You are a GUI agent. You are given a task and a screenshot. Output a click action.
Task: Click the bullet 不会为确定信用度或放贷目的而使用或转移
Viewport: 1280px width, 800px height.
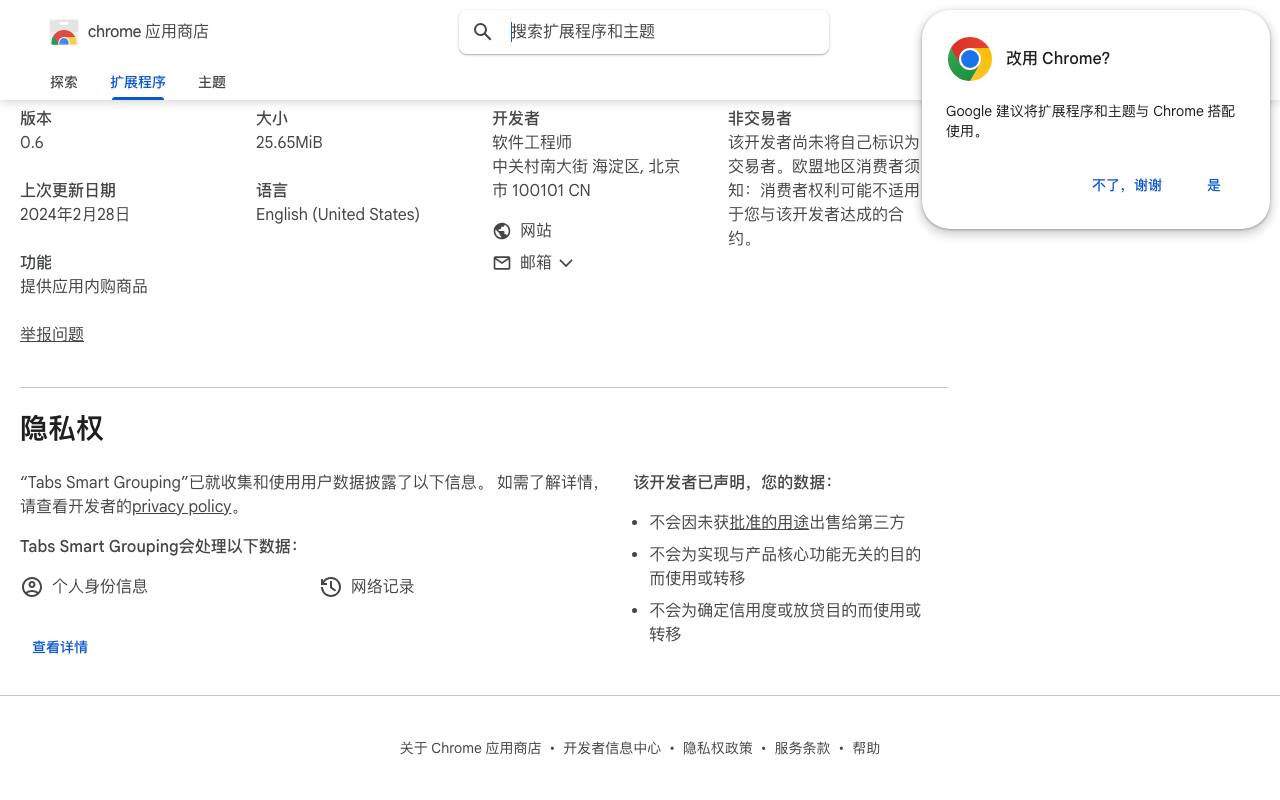785,623
